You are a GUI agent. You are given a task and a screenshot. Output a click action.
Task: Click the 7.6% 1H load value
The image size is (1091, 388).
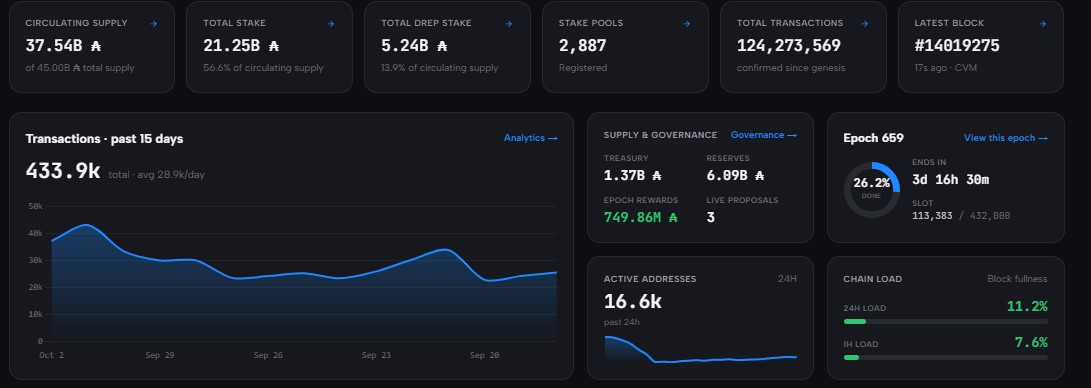(x=1032, y=343)
